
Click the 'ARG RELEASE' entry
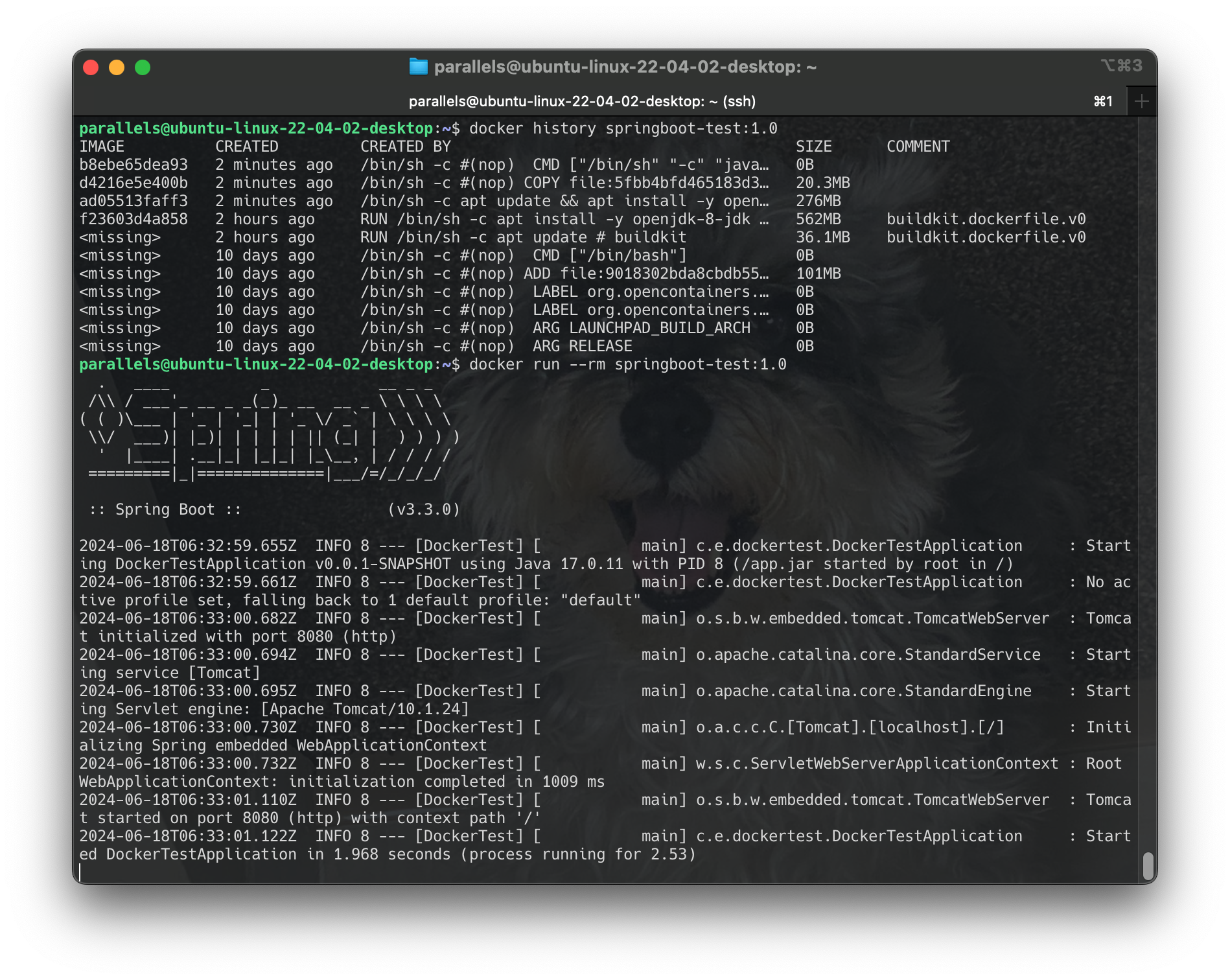coord(583,346)
